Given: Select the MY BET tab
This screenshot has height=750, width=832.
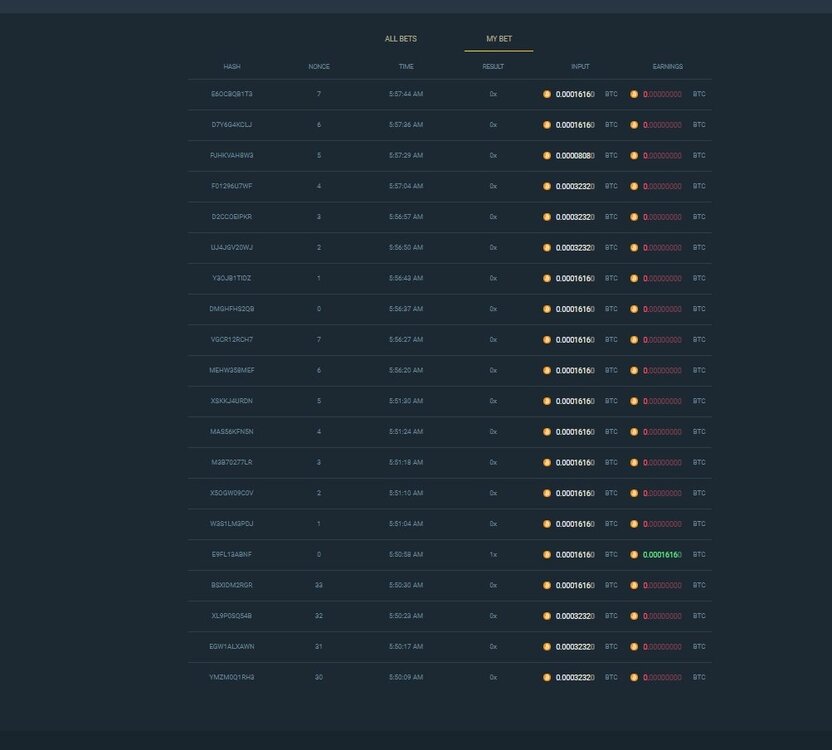Looking at the screenshot, I should tap(497, 38).
